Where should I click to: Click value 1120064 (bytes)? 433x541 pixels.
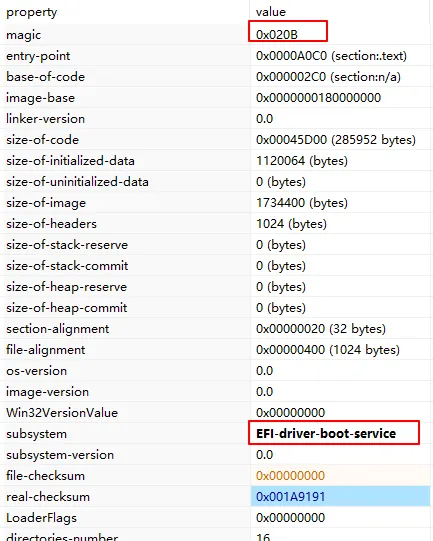click(302, 161)
